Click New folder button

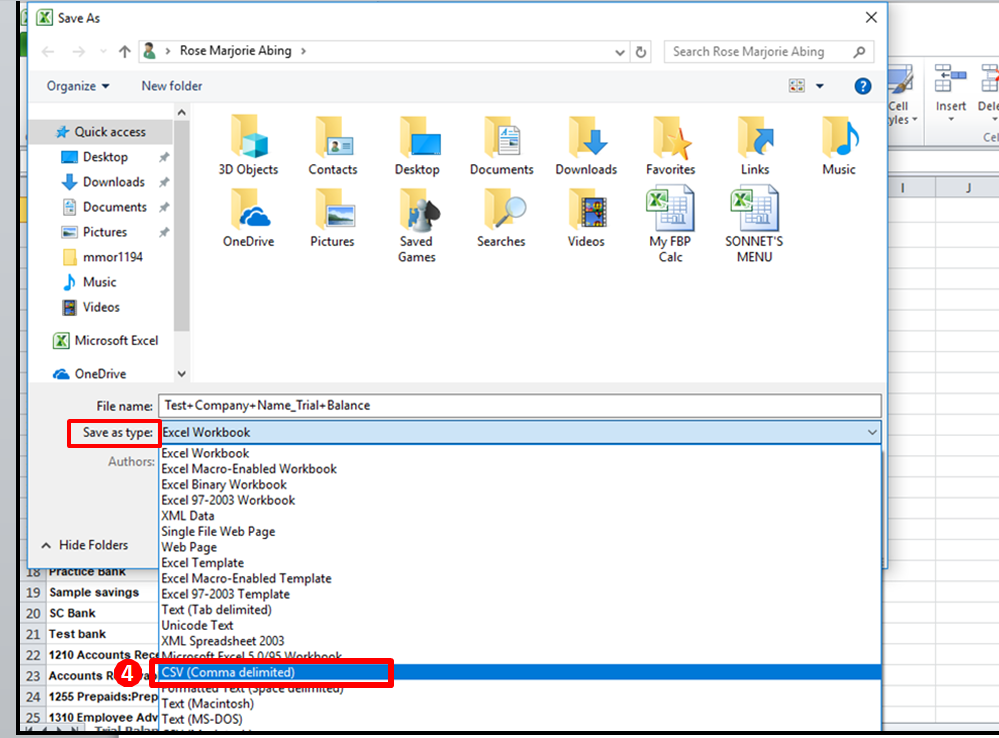tap(171, 86)
